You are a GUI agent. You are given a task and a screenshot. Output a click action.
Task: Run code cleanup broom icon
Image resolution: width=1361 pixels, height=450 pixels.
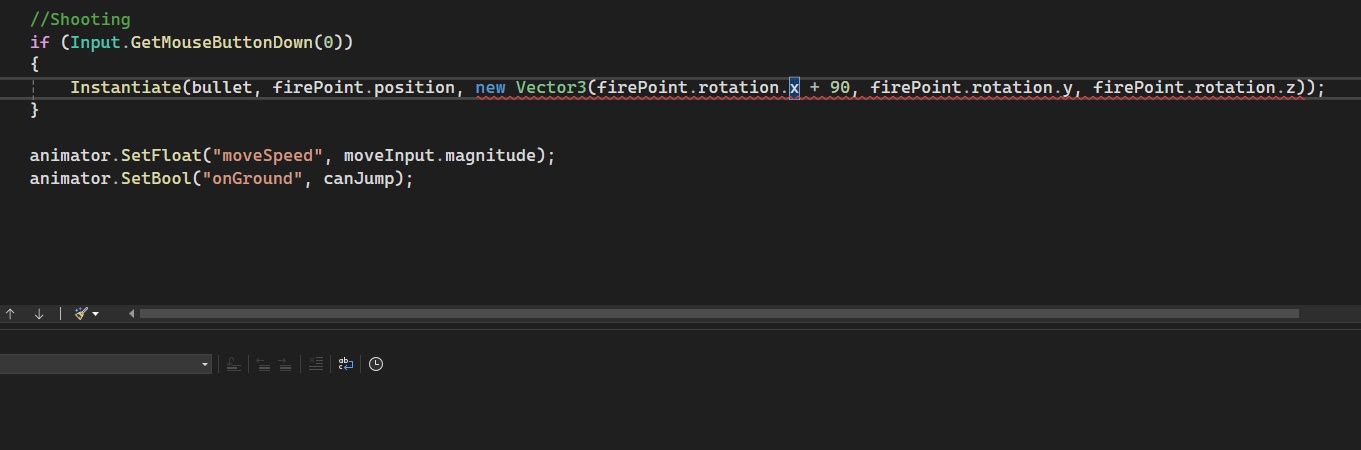(81, 314)
